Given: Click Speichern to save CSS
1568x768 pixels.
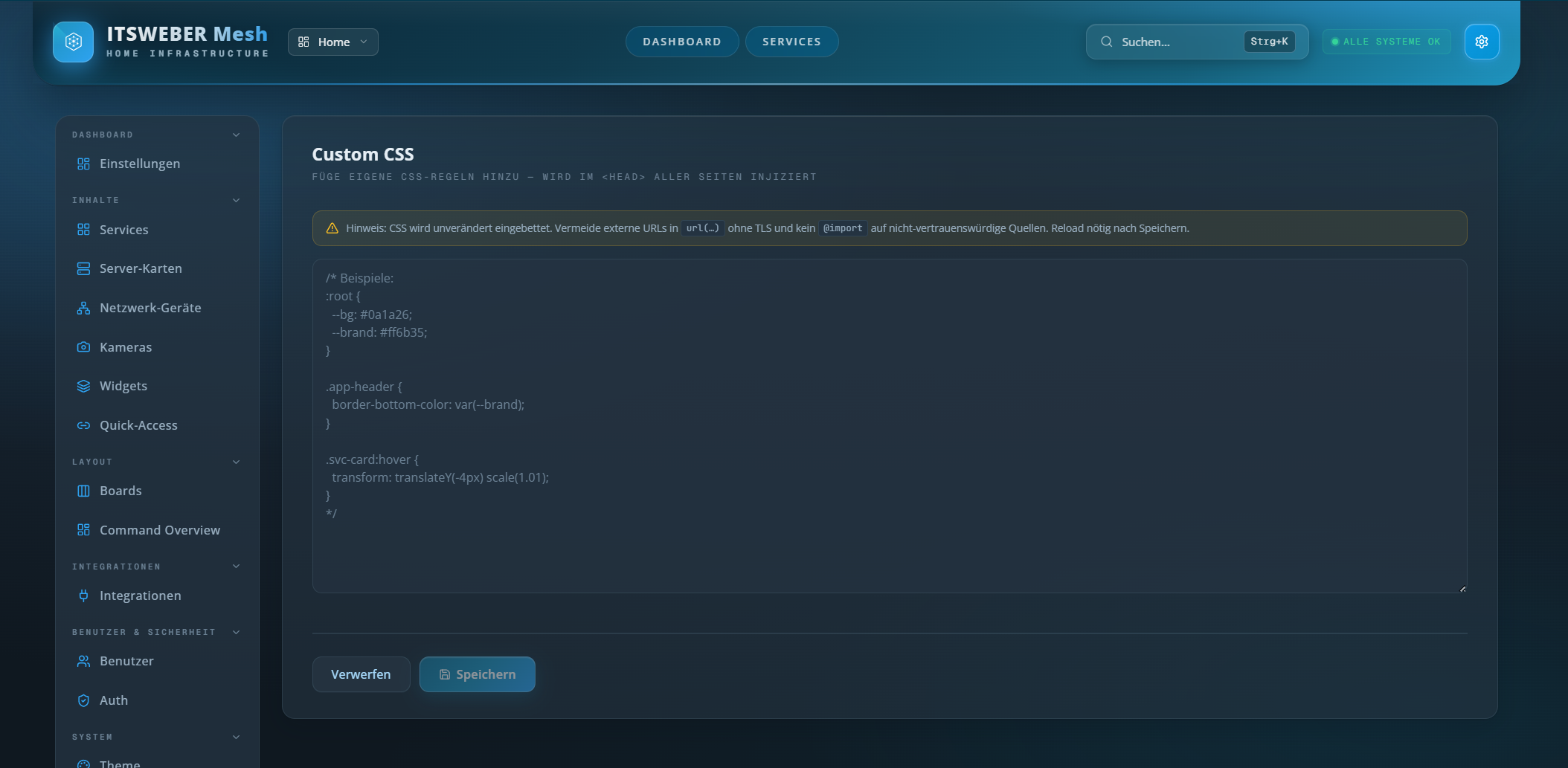Looking at the screenshot, I should [x=477, y=674].
